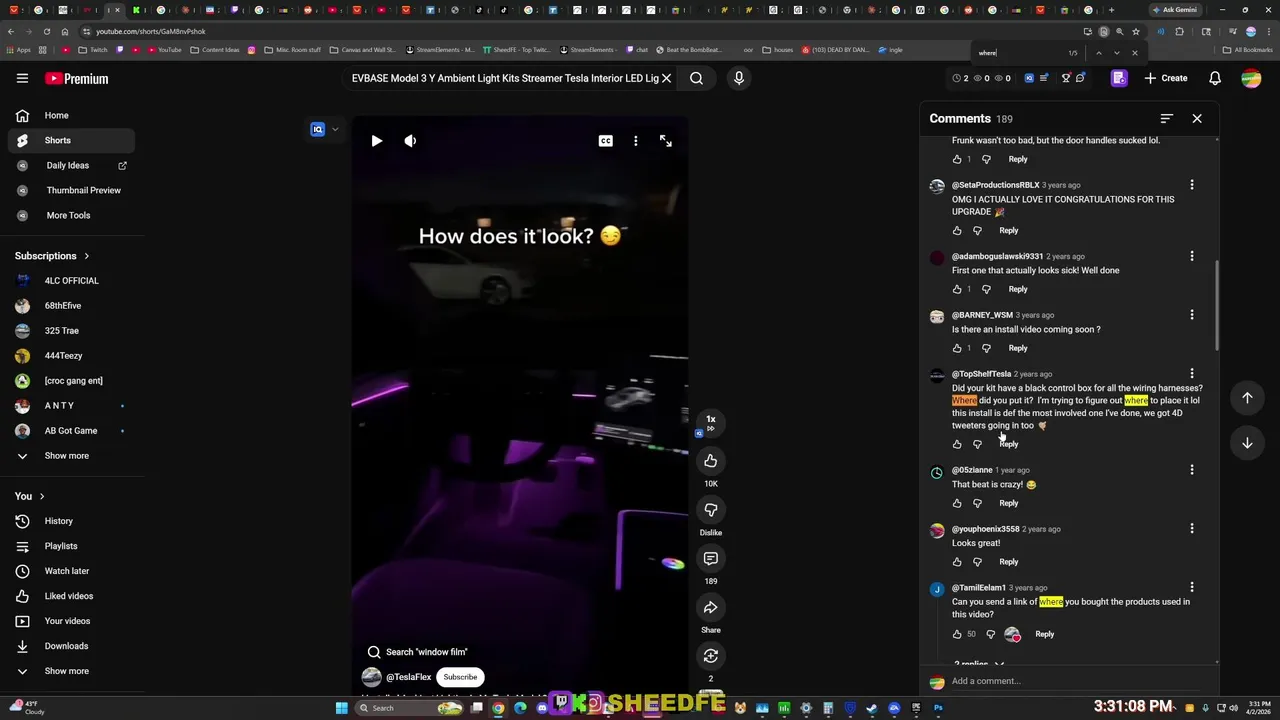Open Downloads in the sidebar
Image resolution: width=1280 pixels, height=720 pixels.
(x=72, y=646)
